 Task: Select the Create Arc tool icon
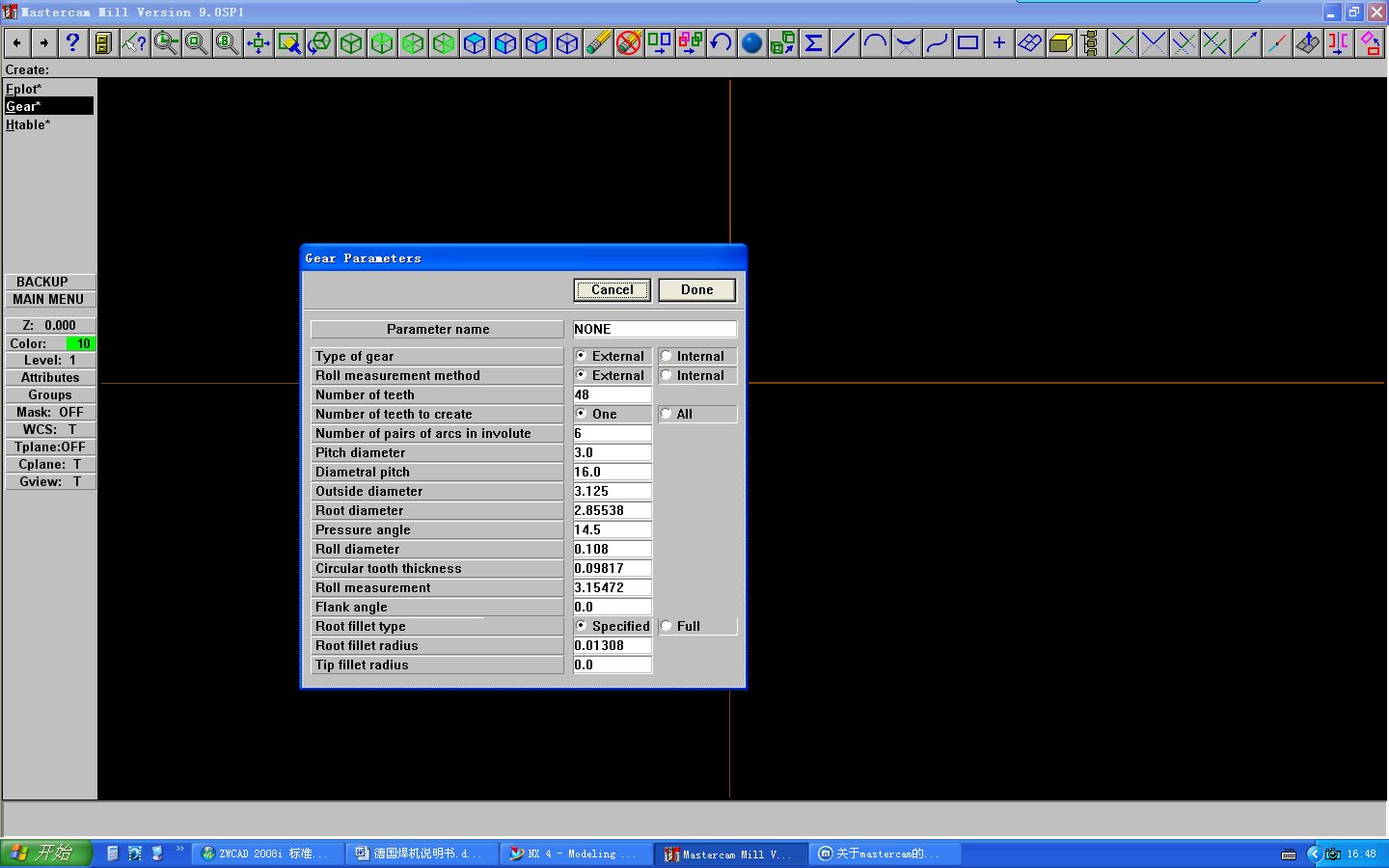coord(875,42)
